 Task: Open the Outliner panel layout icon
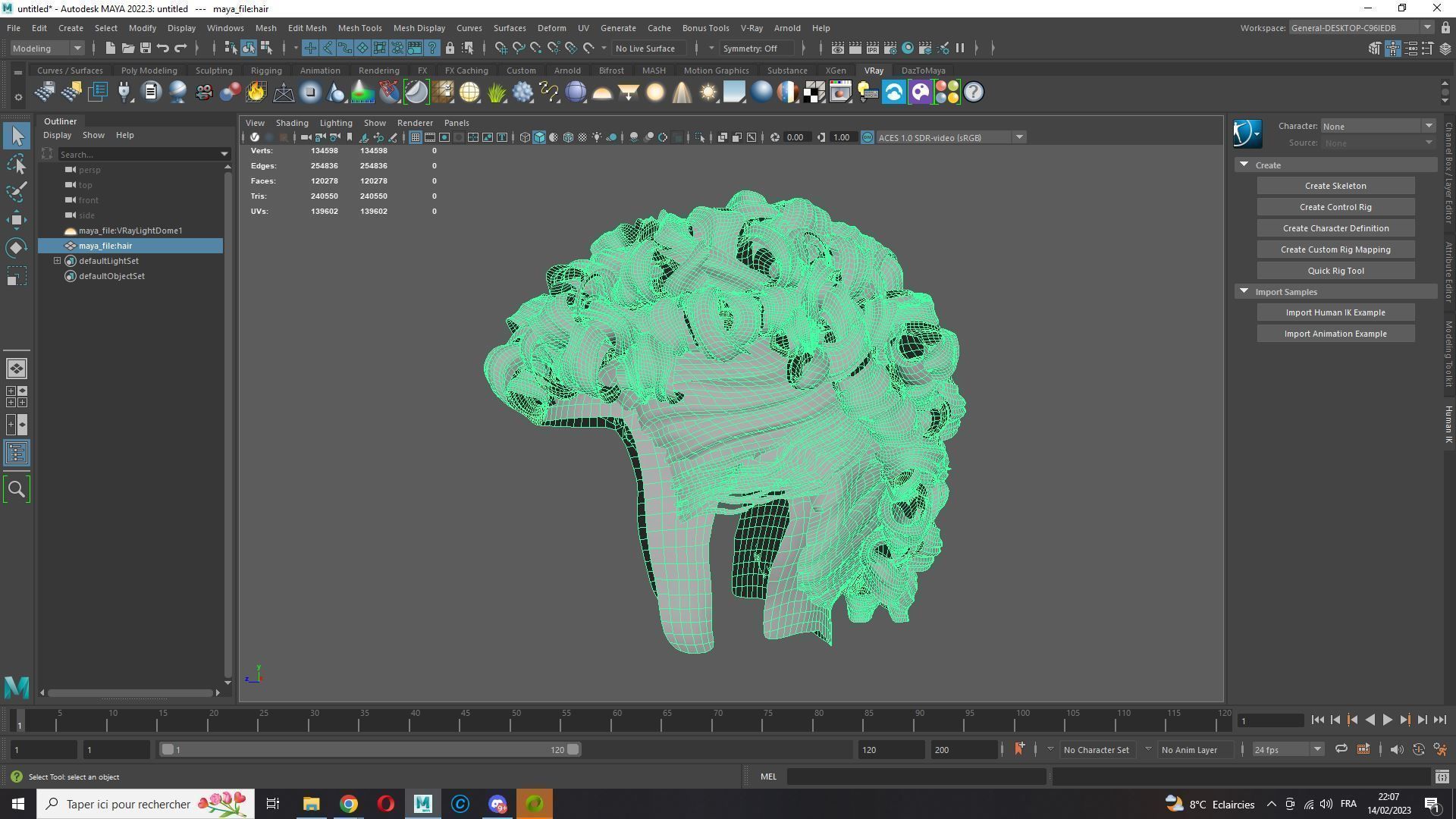click(x=17, y=453)
